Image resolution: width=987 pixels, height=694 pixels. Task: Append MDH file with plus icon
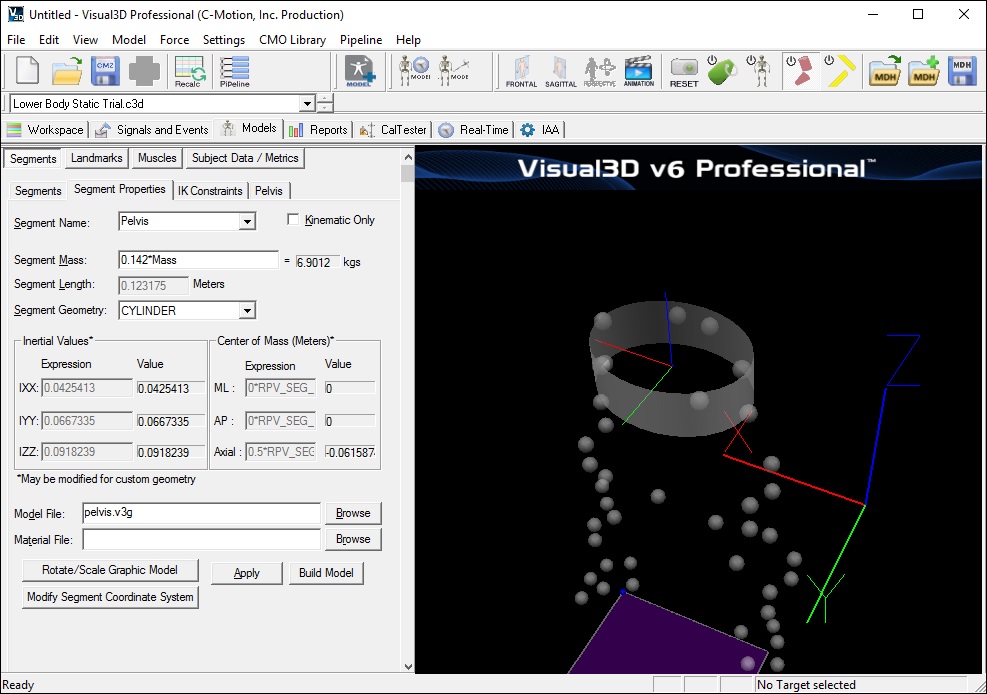(x=923, y=70)
